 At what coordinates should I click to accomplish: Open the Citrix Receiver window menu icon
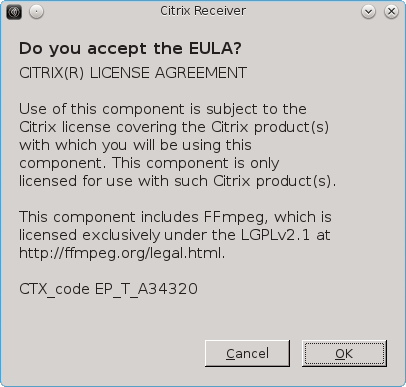[14, 12]
